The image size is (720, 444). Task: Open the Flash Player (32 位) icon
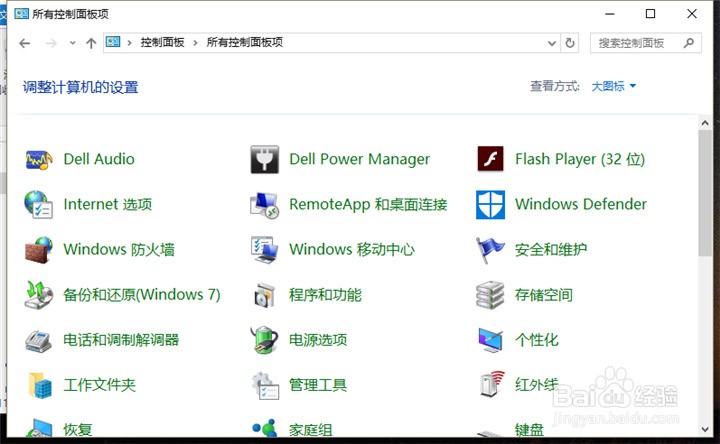tap(490, 159)
